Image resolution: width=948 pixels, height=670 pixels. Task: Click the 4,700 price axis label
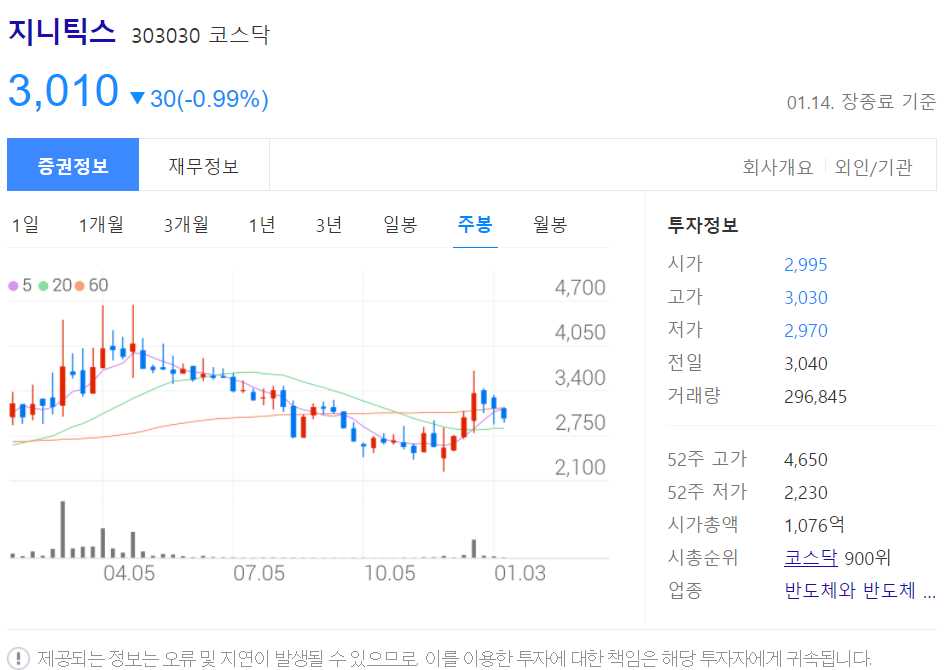coord(580,288)
